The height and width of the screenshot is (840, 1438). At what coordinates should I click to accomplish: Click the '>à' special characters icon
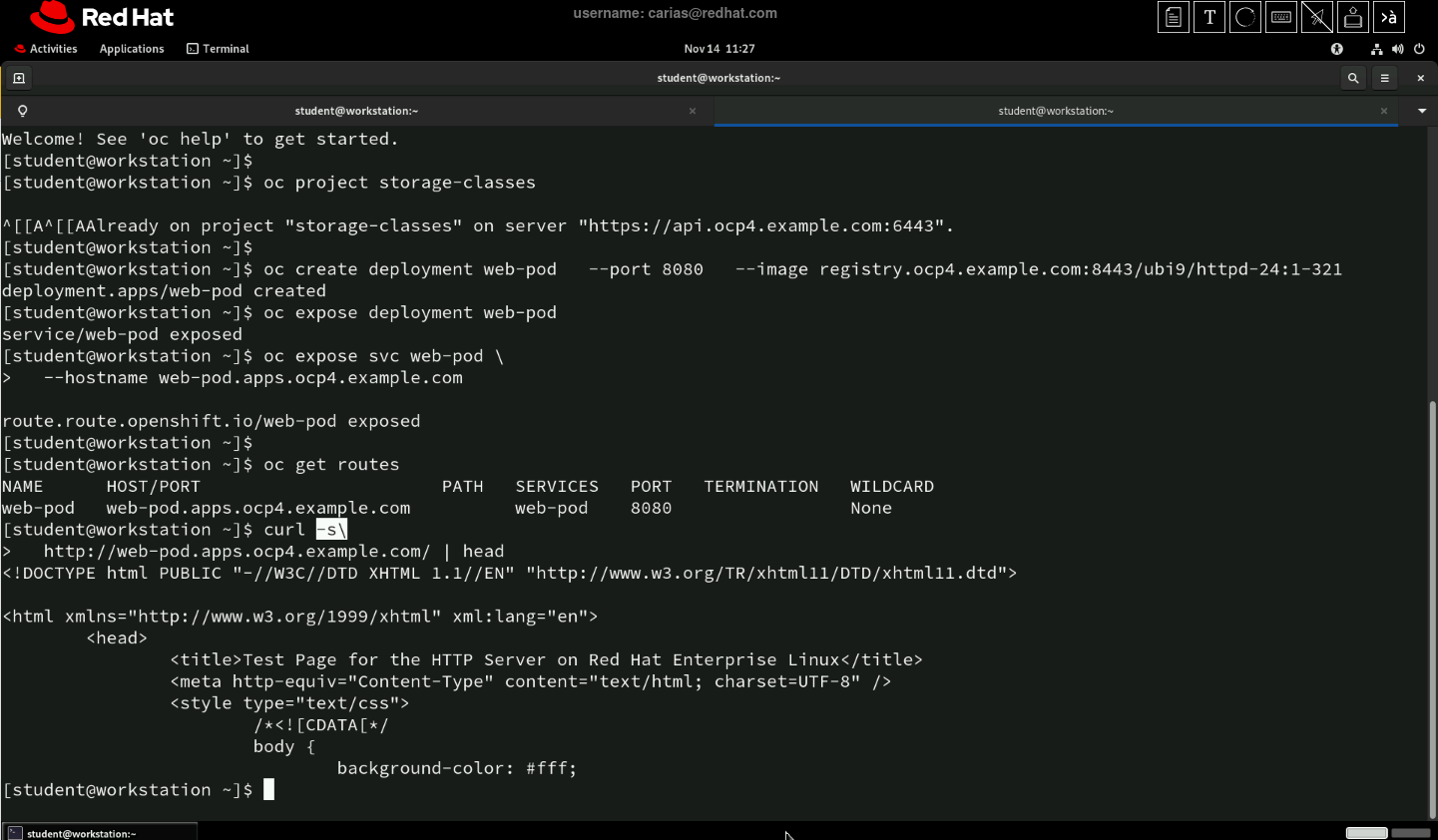(x=1389, y=17)
